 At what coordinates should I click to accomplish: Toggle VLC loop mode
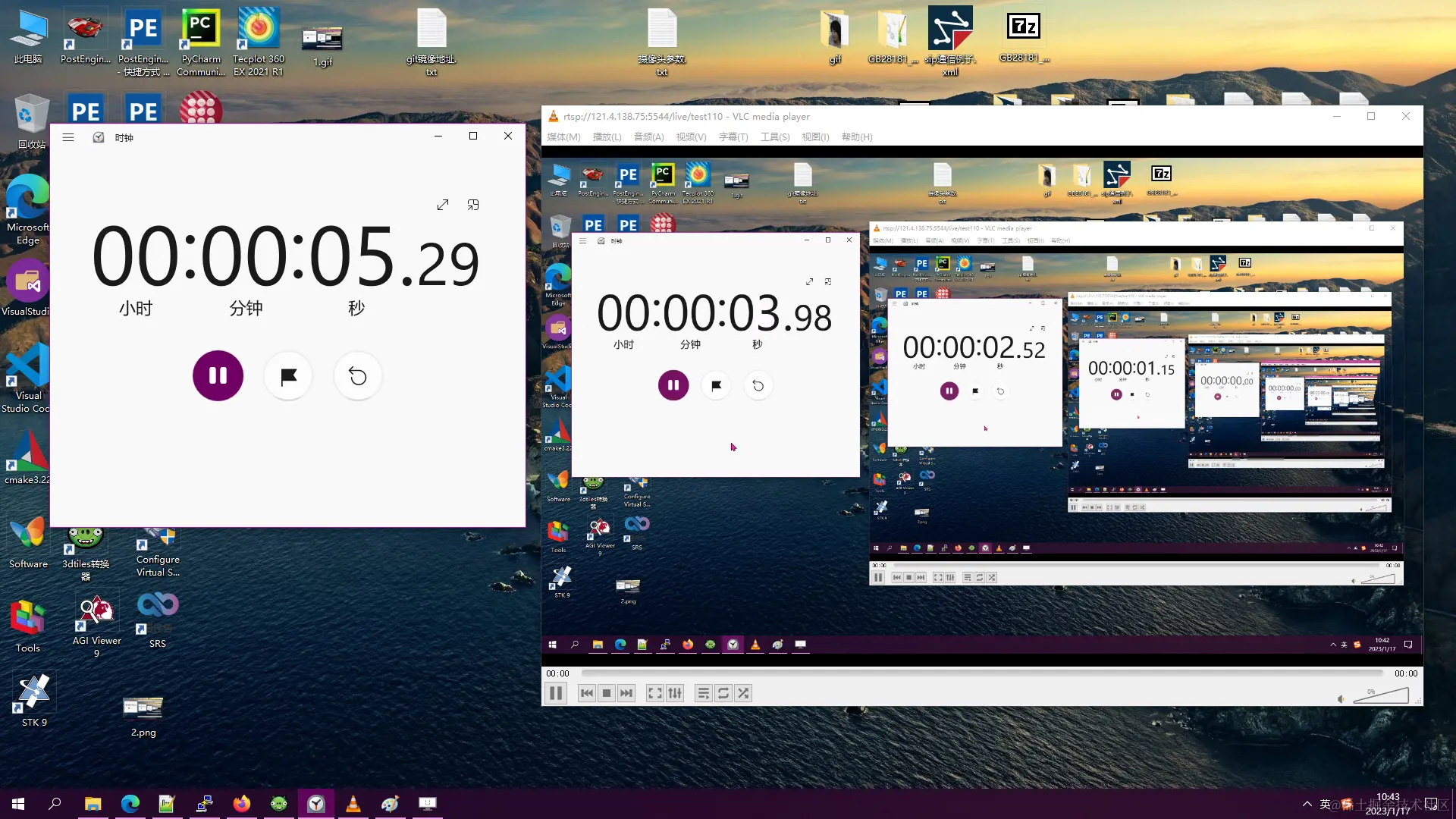[x=723, y=693]
